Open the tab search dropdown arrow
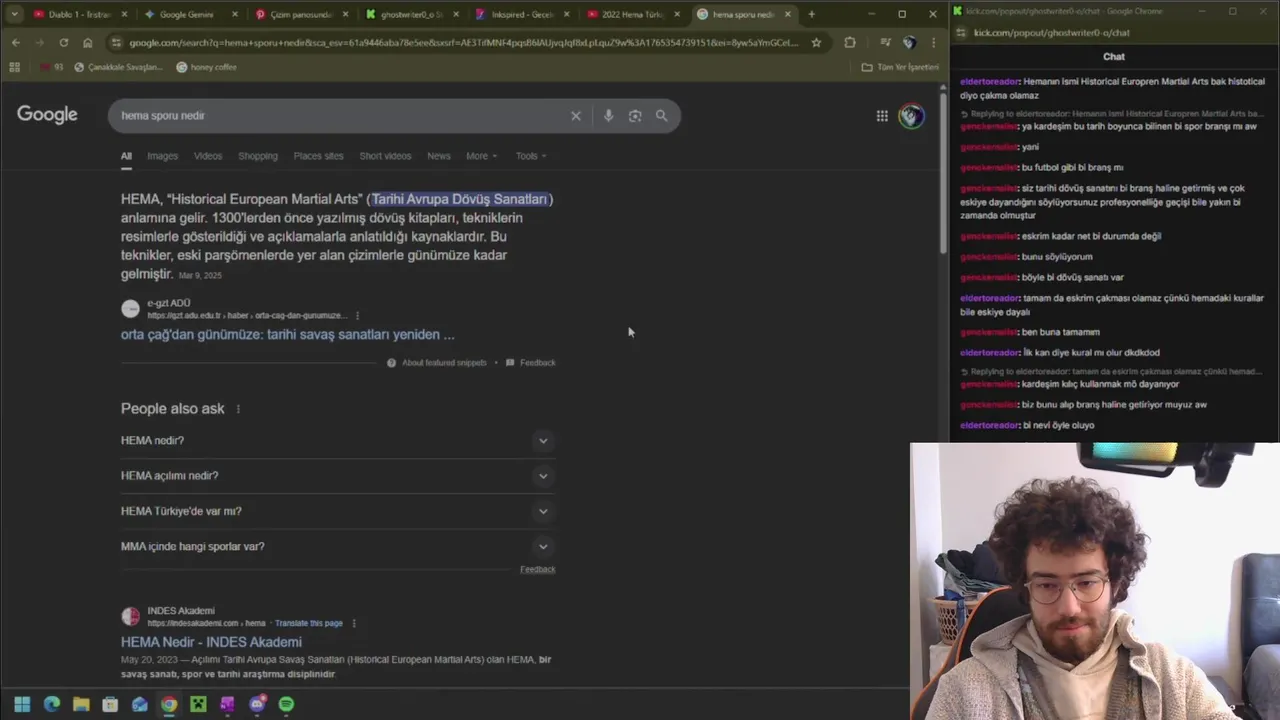Viewport: 1280px width, 720px height. tap(14, 14)
